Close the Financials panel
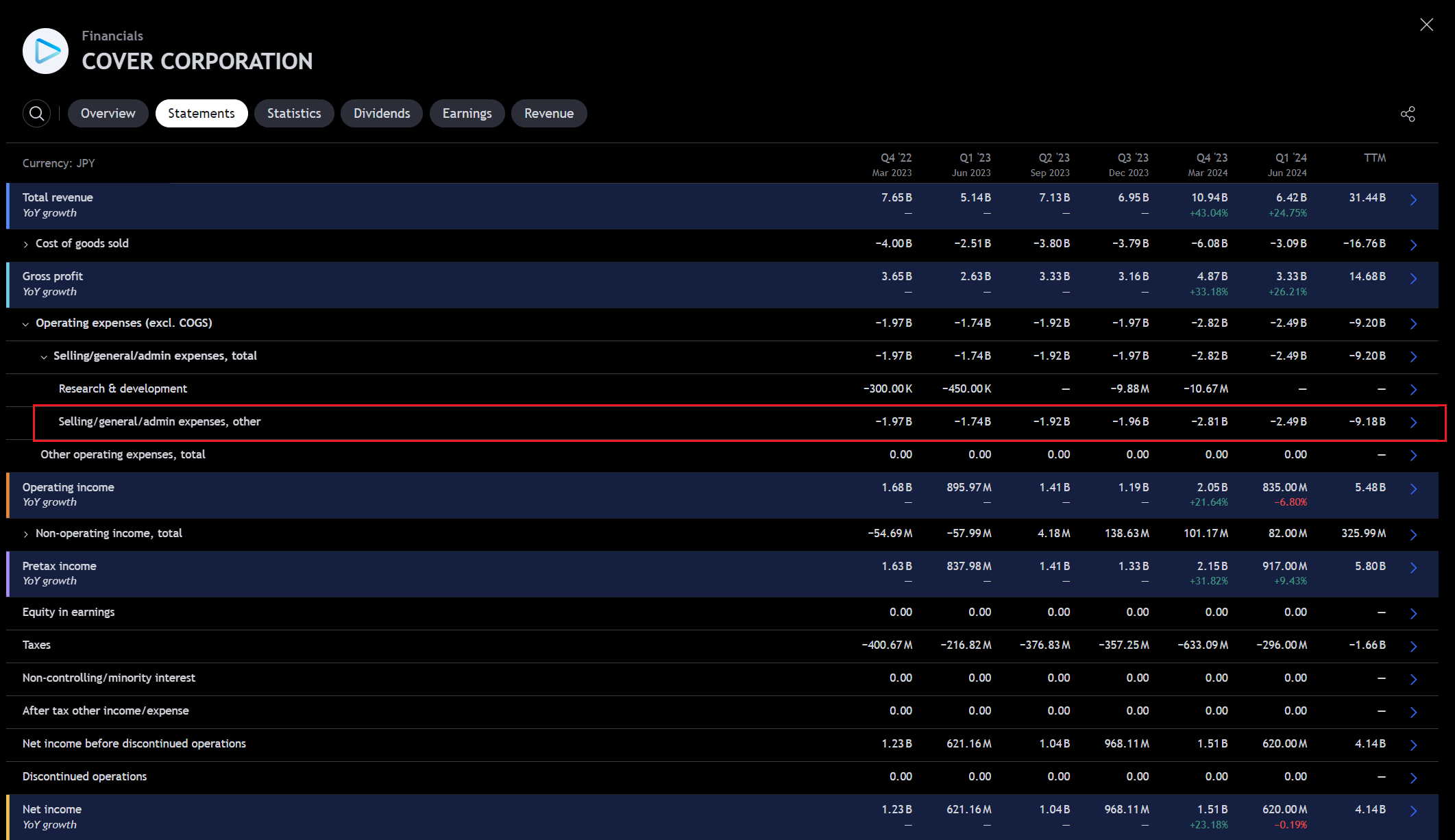 coord(1426,25)
